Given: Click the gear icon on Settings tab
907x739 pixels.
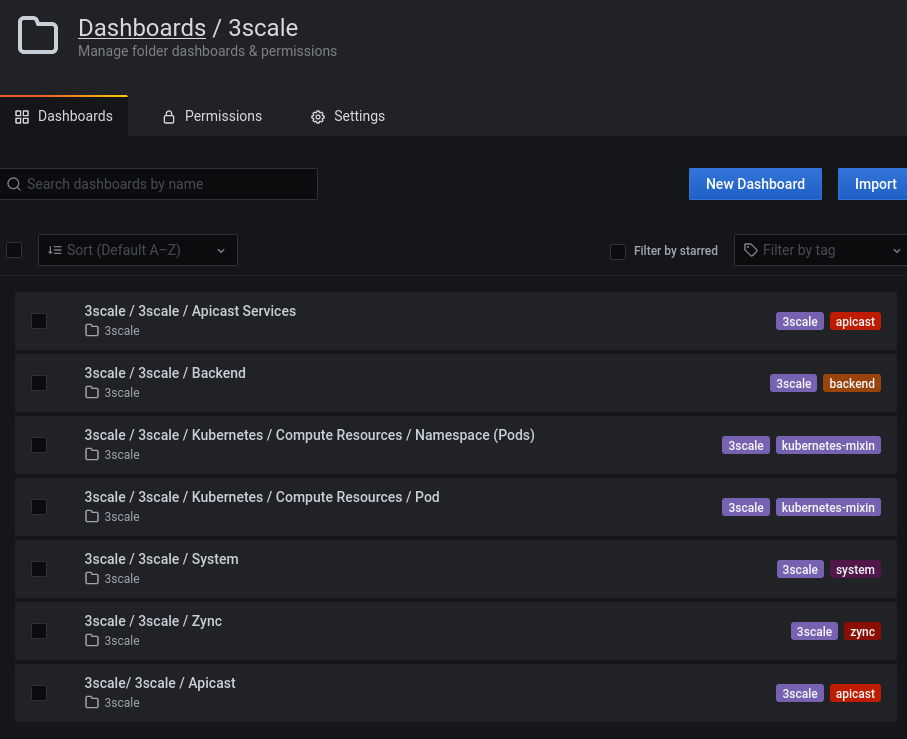Looking at the screenshot, I should point(318,117).
